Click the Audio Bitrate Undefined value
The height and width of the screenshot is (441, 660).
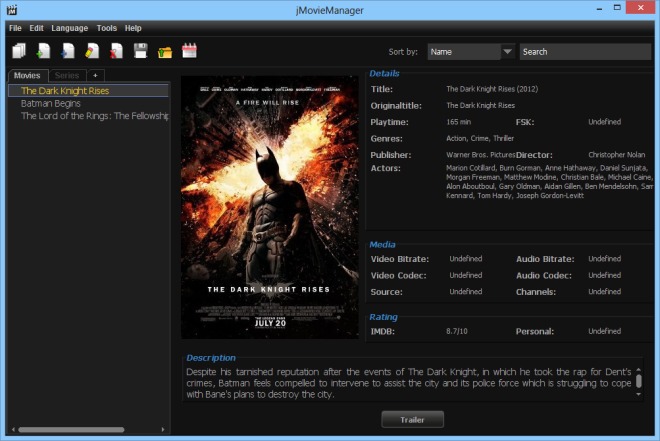tap(604, 258)
